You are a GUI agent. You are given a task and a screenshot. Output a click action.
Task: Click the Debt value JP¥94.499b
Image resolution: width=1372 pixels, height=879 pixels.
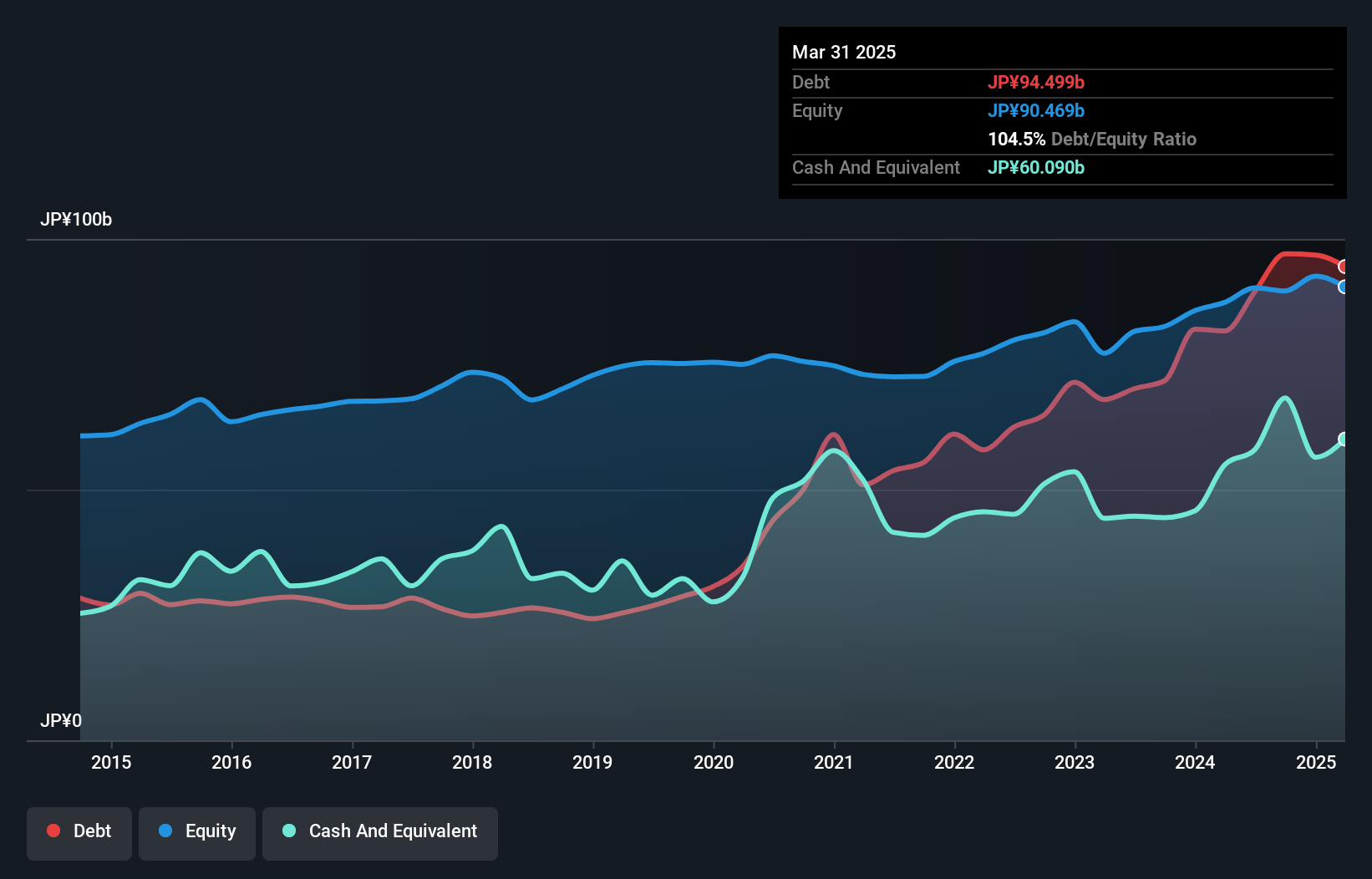point(1036,82)
